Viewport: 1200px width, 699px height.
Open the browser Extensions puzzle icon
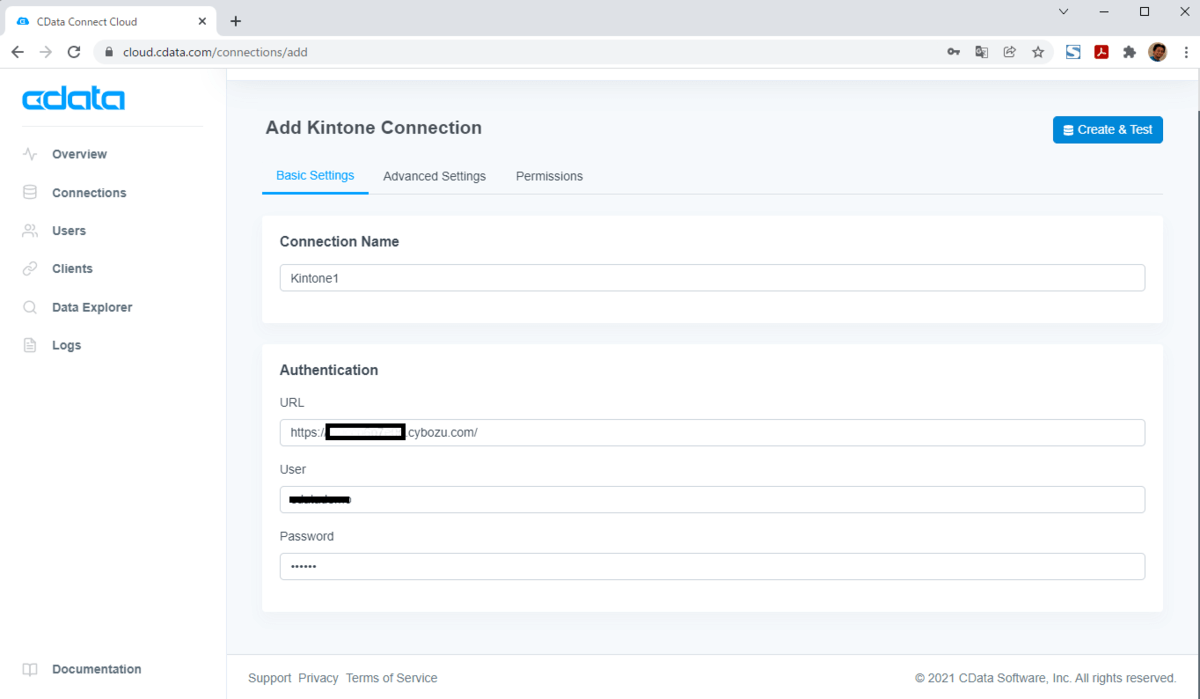pyautogui.click(x=1129, y=52)
